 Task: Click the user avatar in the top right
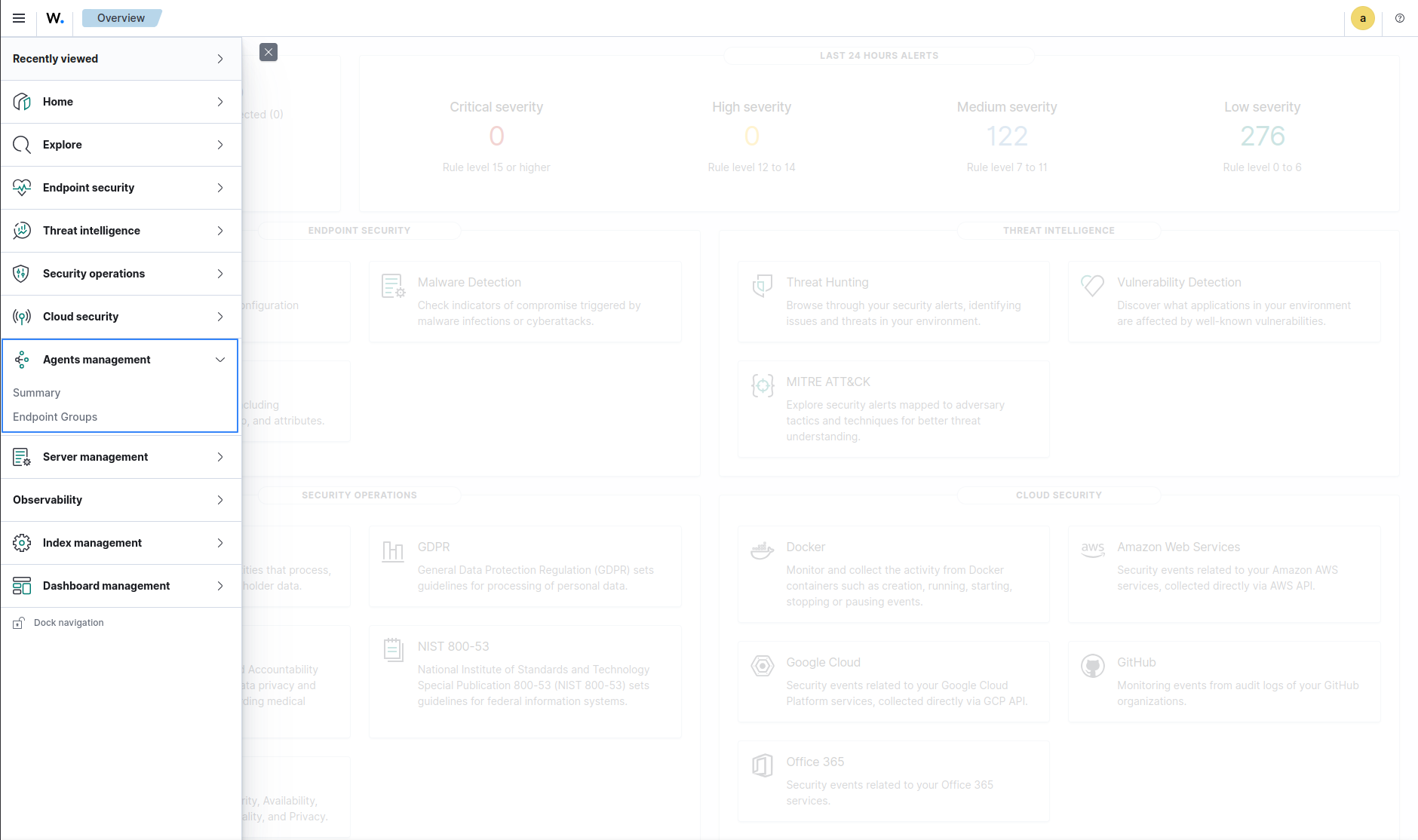[1362, 17]
